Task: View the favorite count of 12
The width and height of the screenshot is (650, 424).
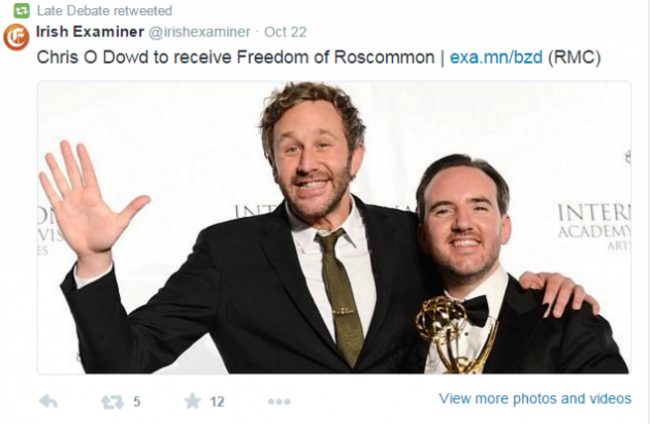Action: 217,402
